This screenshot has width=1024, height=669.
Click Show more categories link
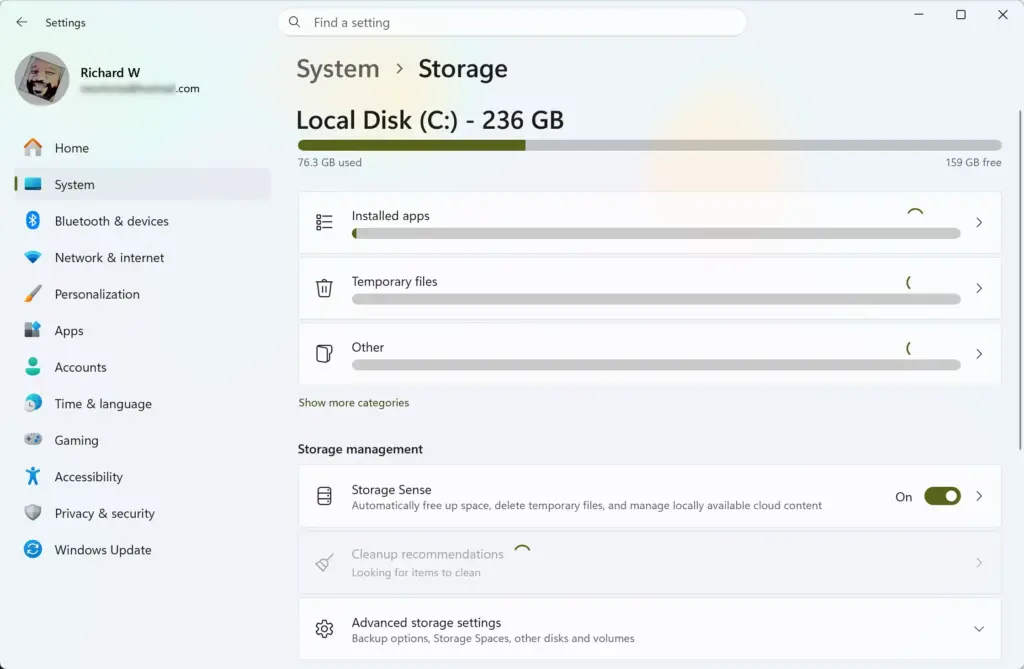(x=354, y=402)
